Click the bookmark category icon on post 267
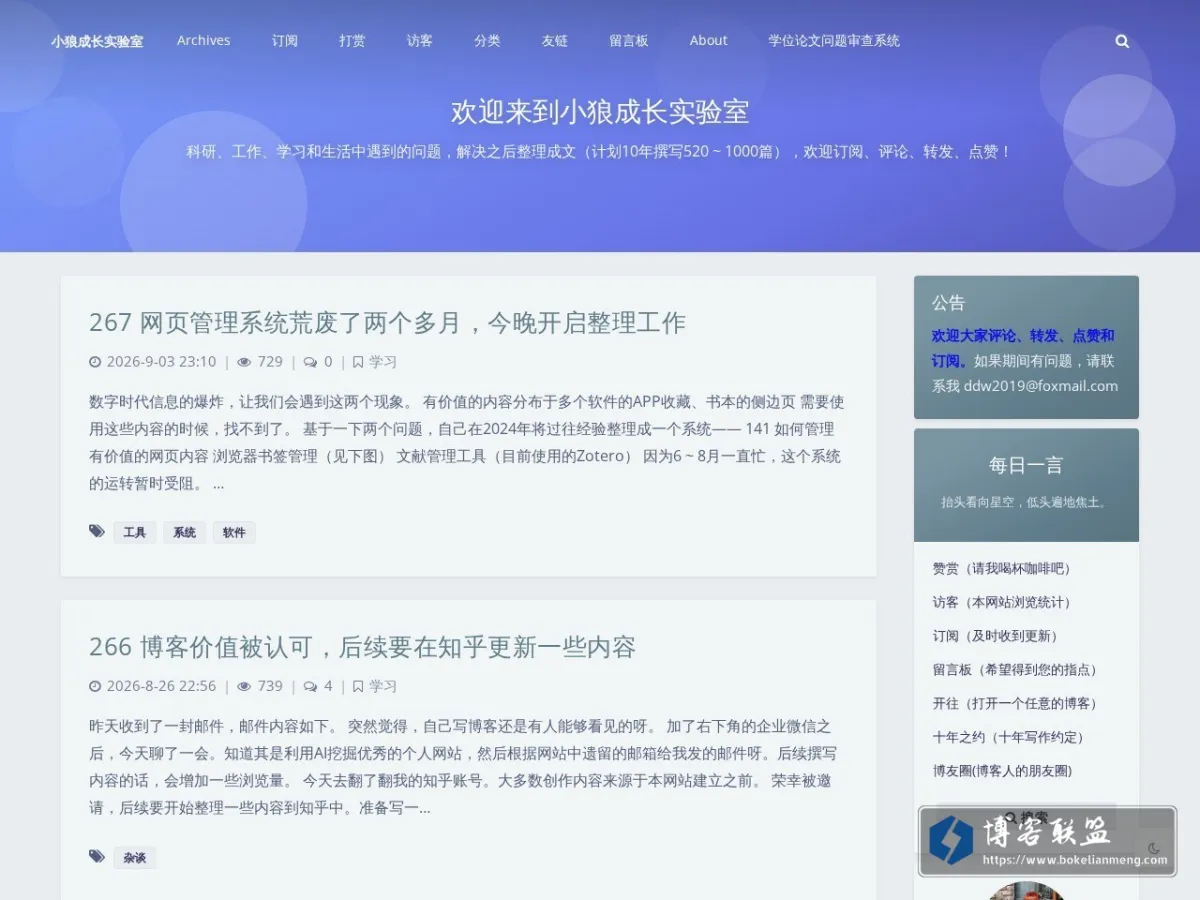Viewport: 1200px width, 900px height. pos(358,362)
